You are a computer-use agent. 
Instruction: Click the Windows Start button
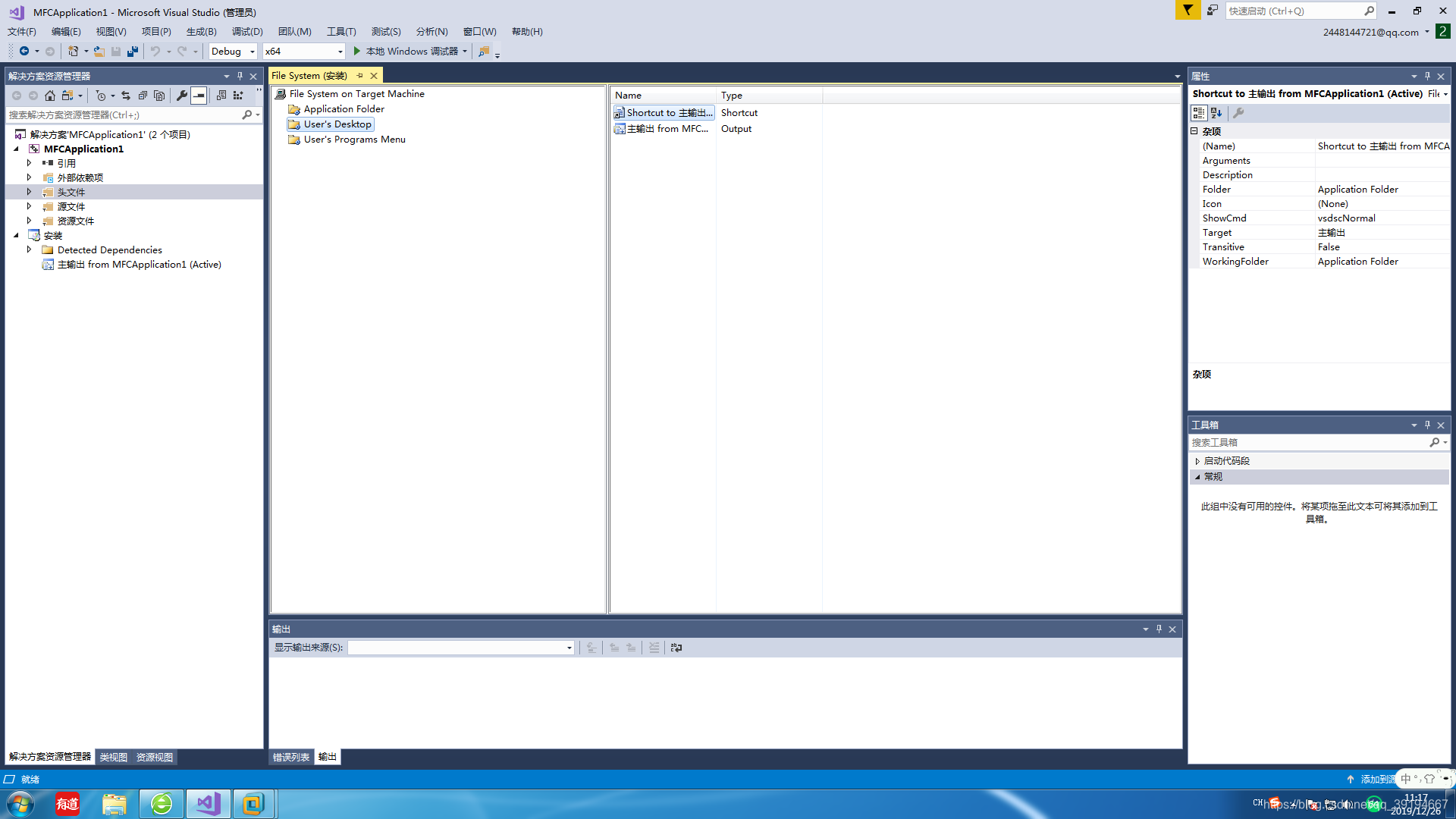pyautogui.click(x=20, y=804)
